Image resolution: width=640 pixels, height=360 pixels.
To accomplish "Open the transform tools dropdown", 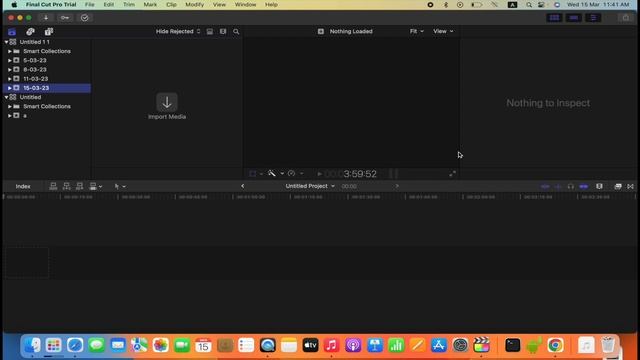I will (x=256, y=174).
